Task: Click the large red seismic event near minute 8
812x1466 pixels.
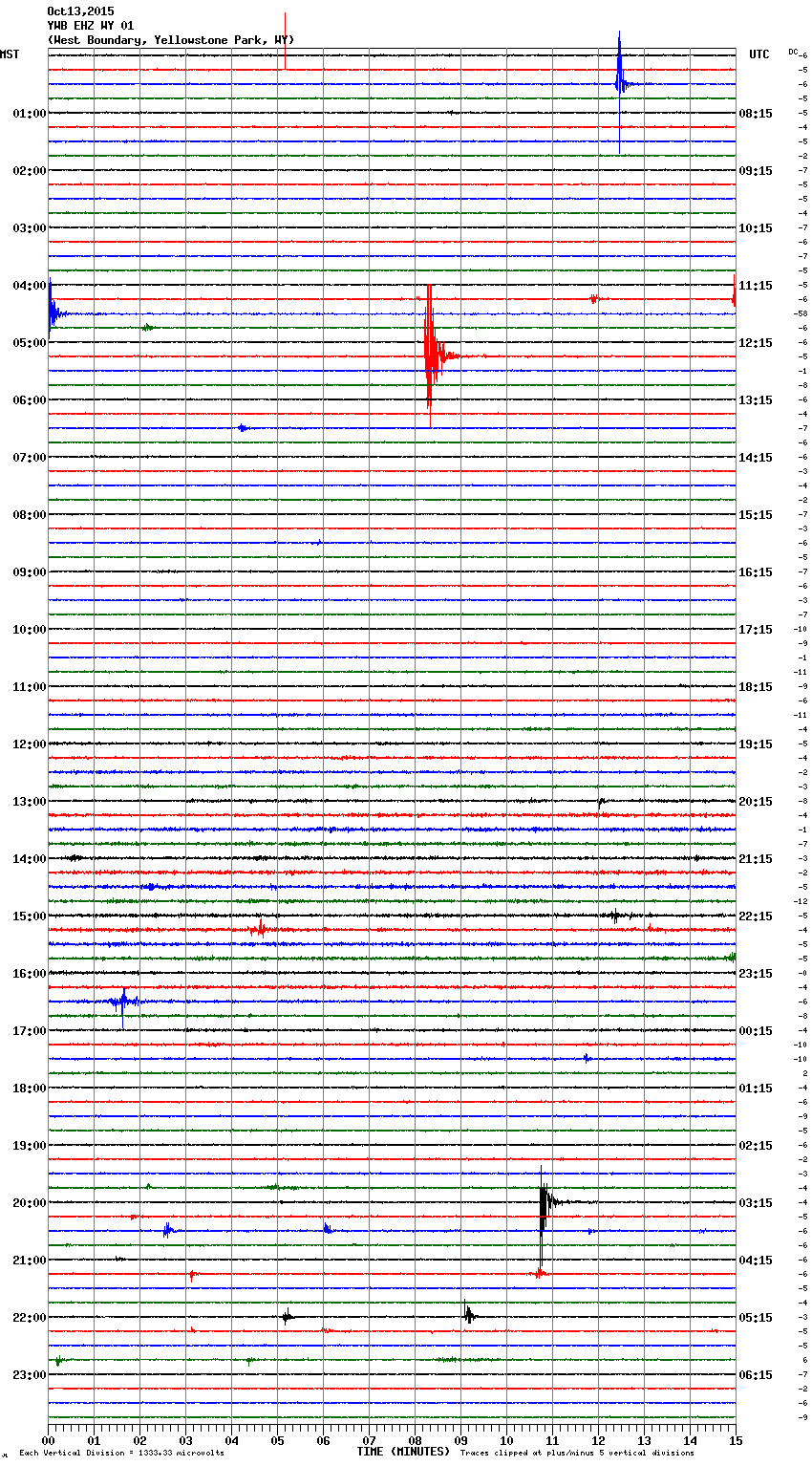Action: (433, 356)
